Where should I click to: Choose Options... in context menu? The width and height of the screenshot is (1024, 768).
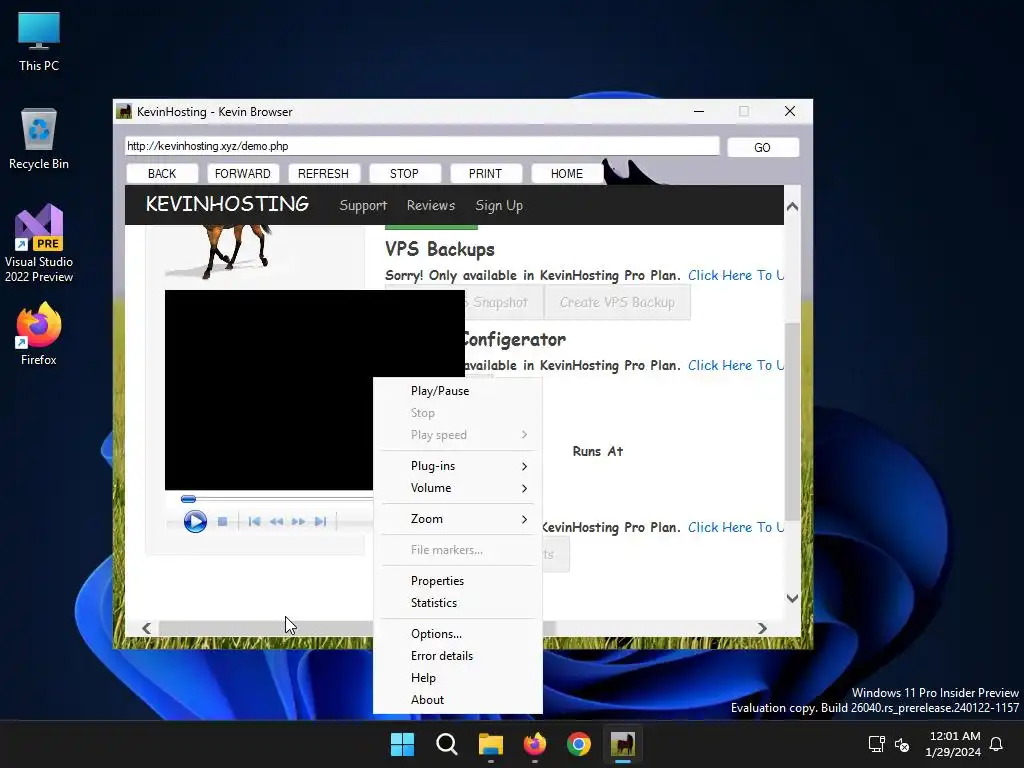click(x=458, y=633)
